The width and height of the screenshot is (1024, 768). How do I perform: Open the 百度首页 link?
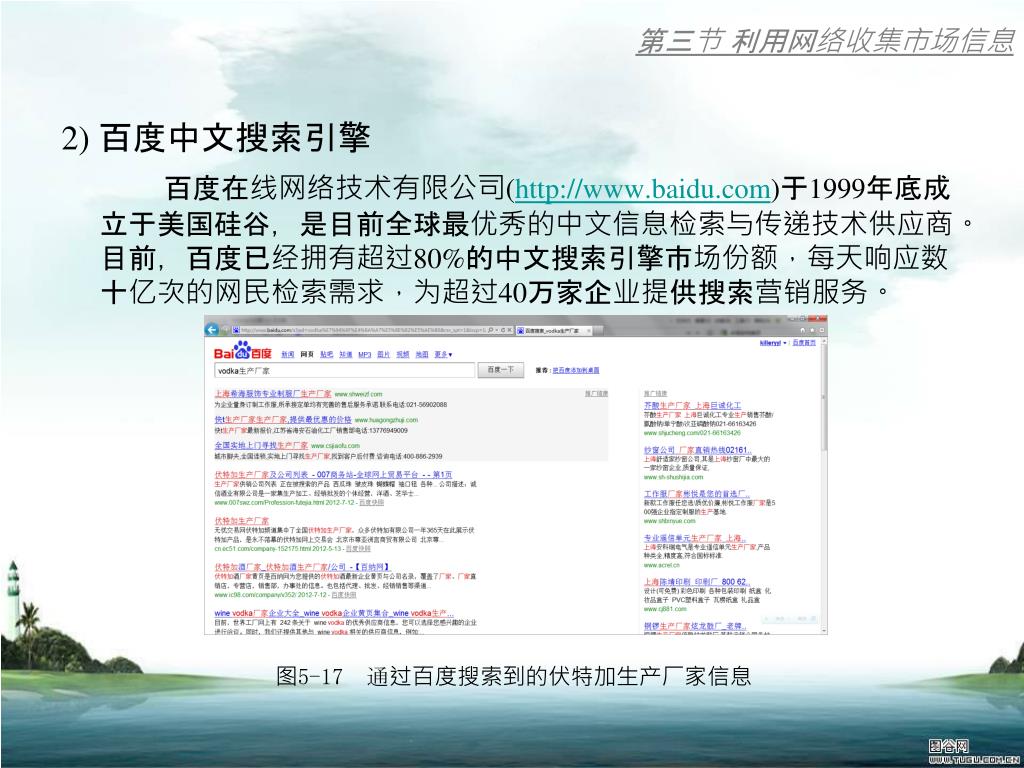(x=804, y=343)
